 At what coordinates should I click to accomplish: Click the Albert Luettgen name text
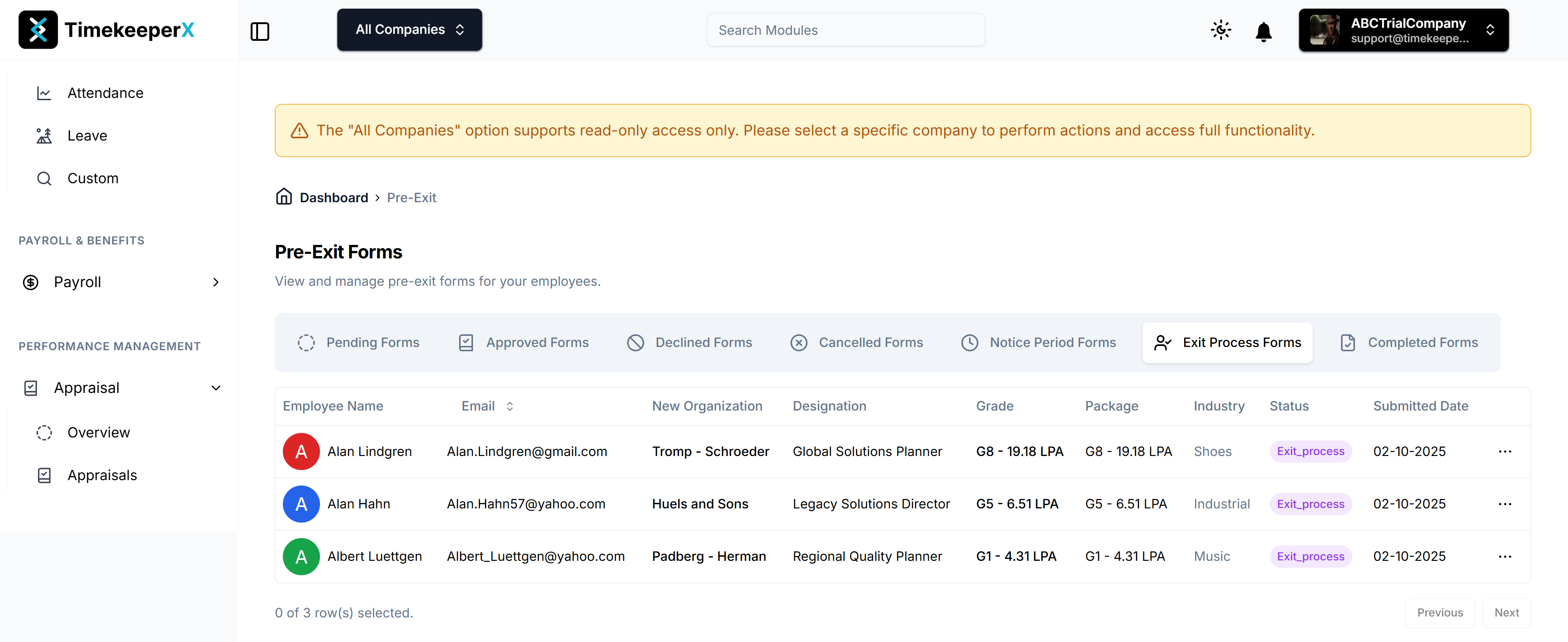click(374, 557)
